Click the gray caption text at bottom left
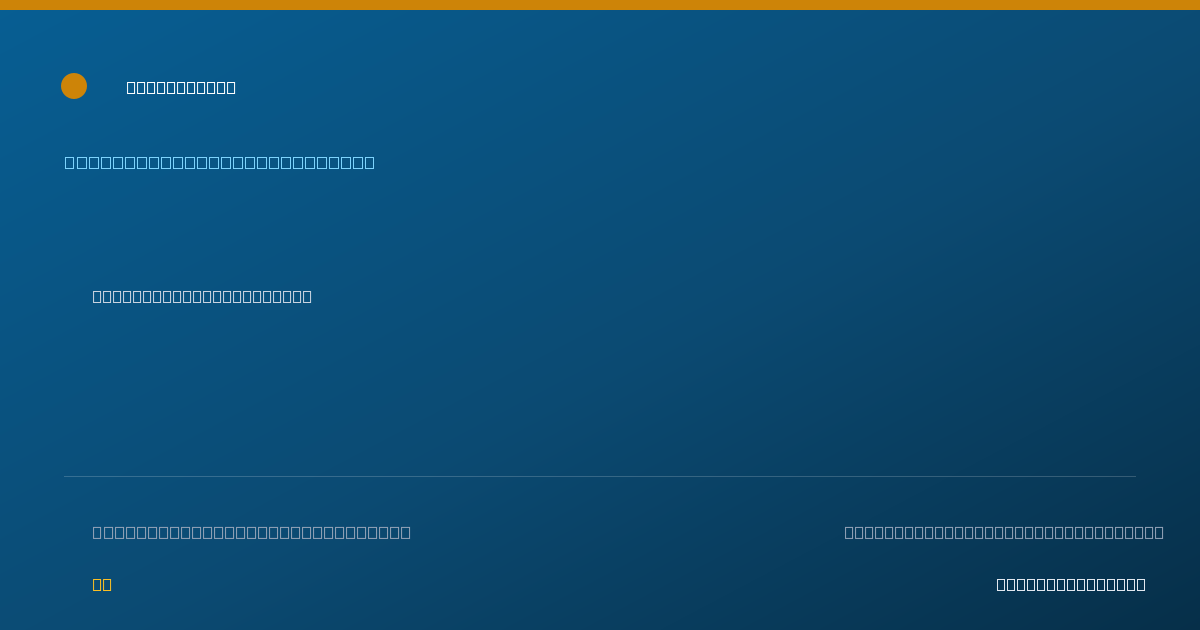1200x630 pixels. (x=252, y=532)
